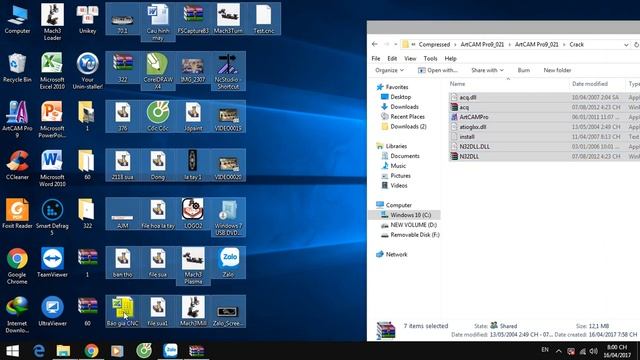Click the Mach3 Plasma desktop icon
640x360 pixels.
(193, 265)
